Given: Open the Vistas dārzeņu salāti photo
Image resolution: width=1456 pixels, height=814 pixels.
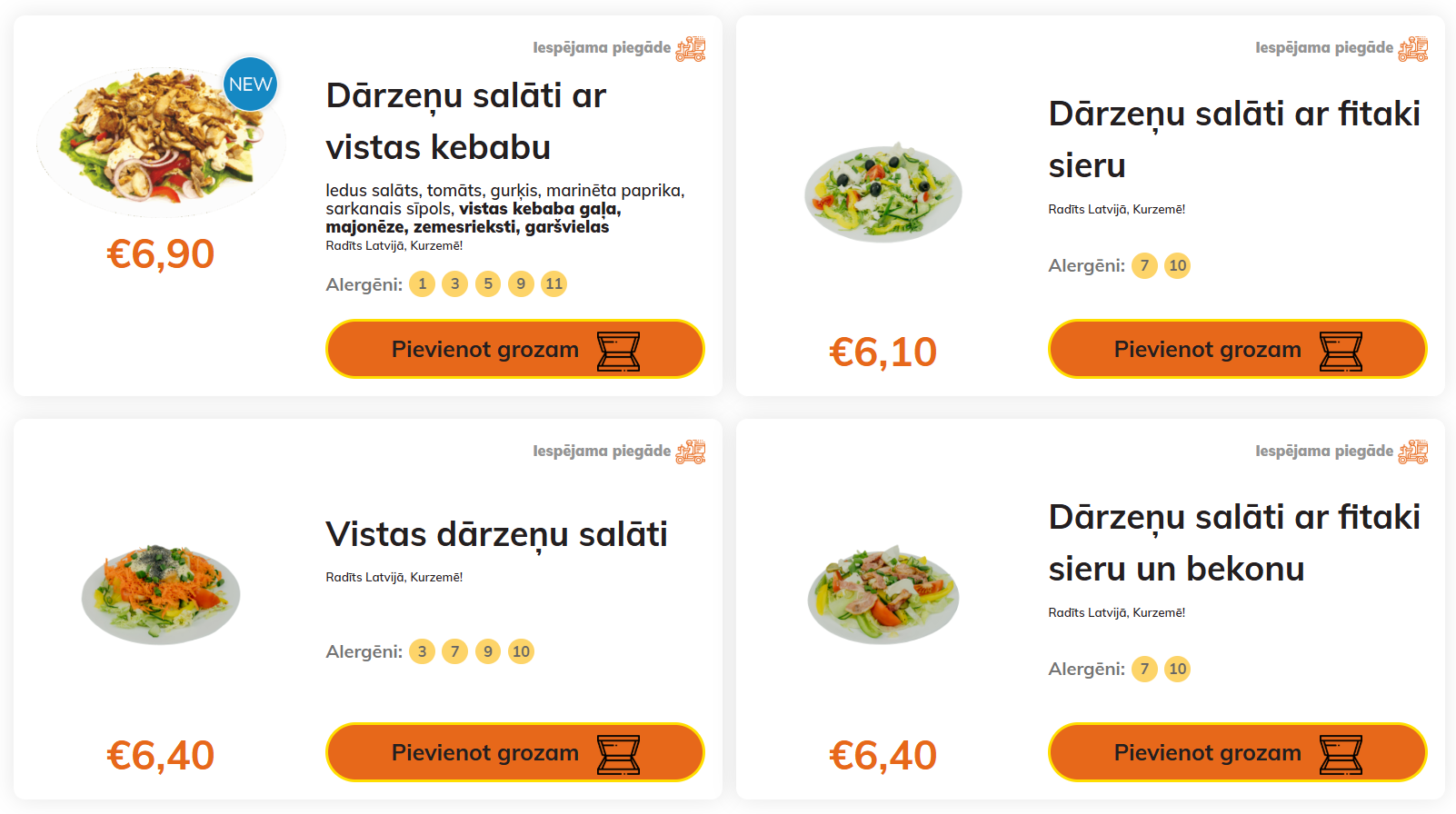Looking at the screenshot, I should [161, 594].
